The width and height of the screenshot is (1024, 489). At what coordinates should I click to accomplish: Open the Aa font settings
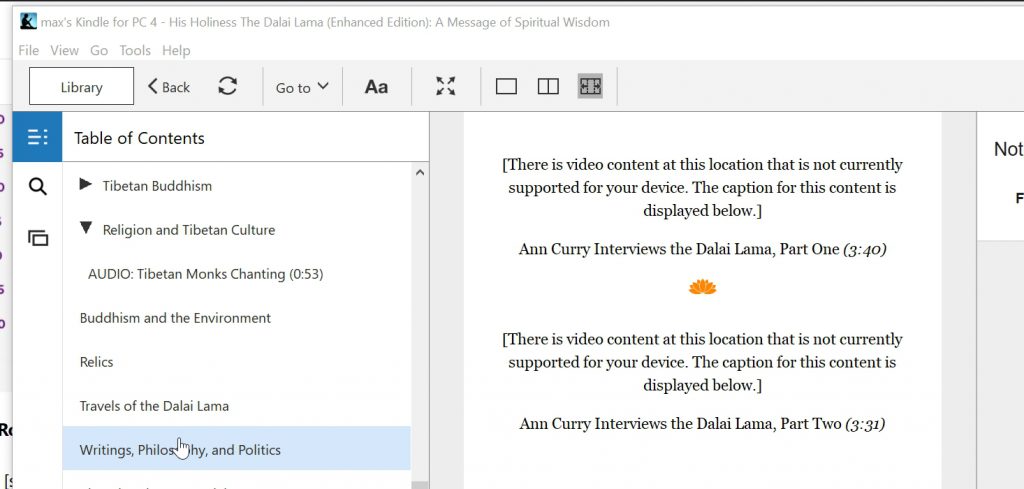coord(376,87)
